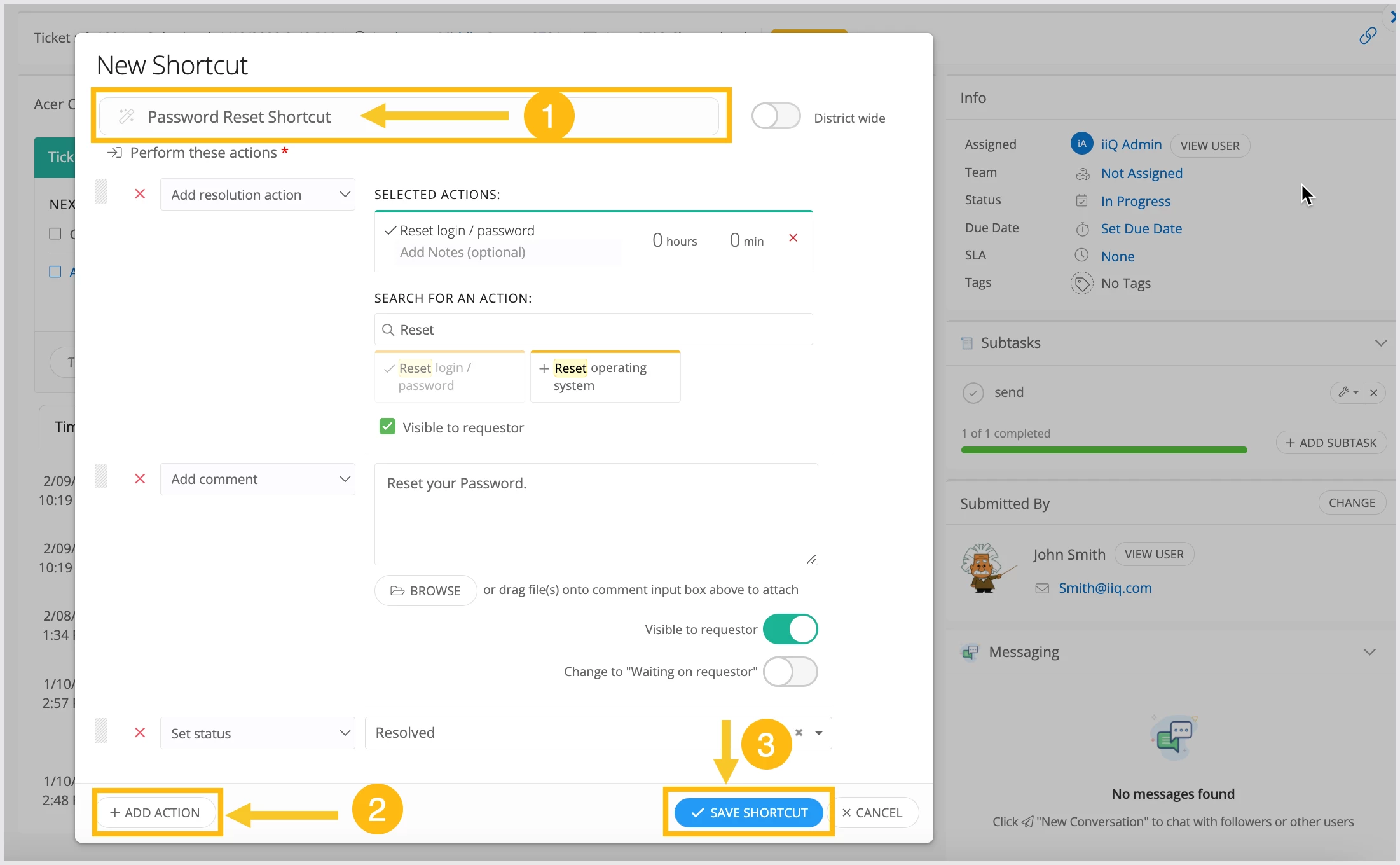Screen dimensions: 1400x865
Task: Click the Save Shortcut button
Action: click(x=748, y=813)
